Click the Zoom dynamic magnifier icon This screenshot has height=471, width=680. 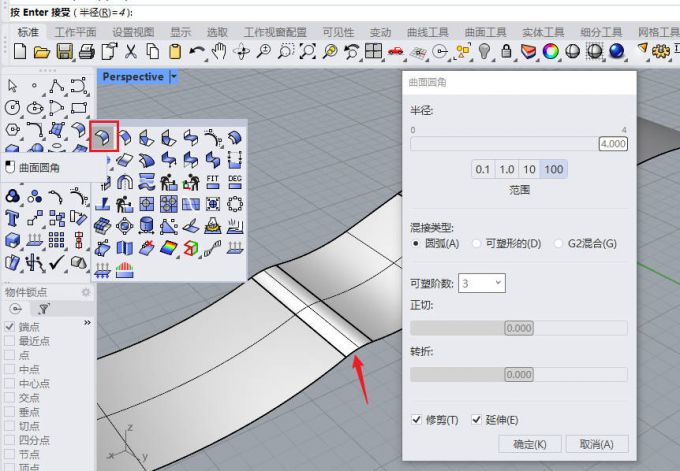point(264,52)
